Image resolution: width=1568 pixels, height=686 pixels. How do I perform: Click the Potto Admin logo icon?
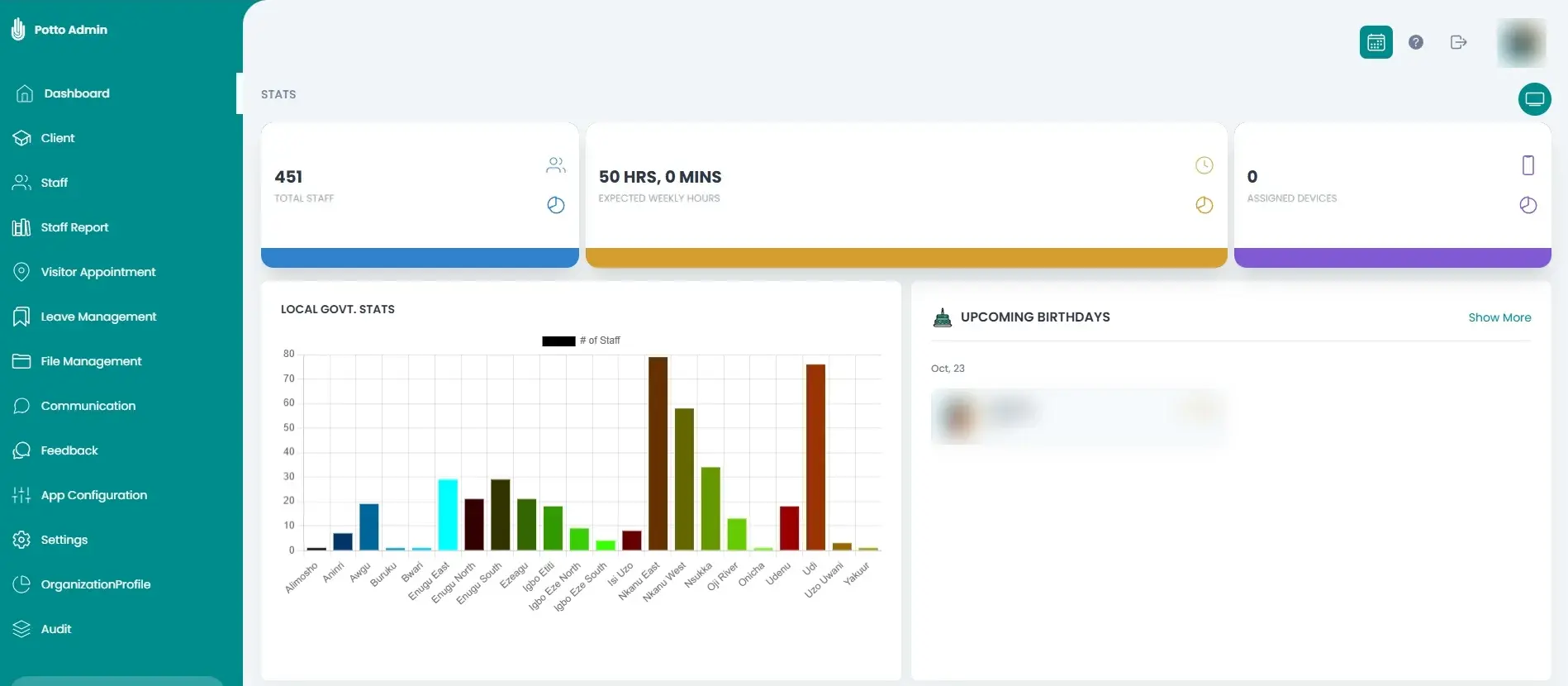[x=18, y=30]
